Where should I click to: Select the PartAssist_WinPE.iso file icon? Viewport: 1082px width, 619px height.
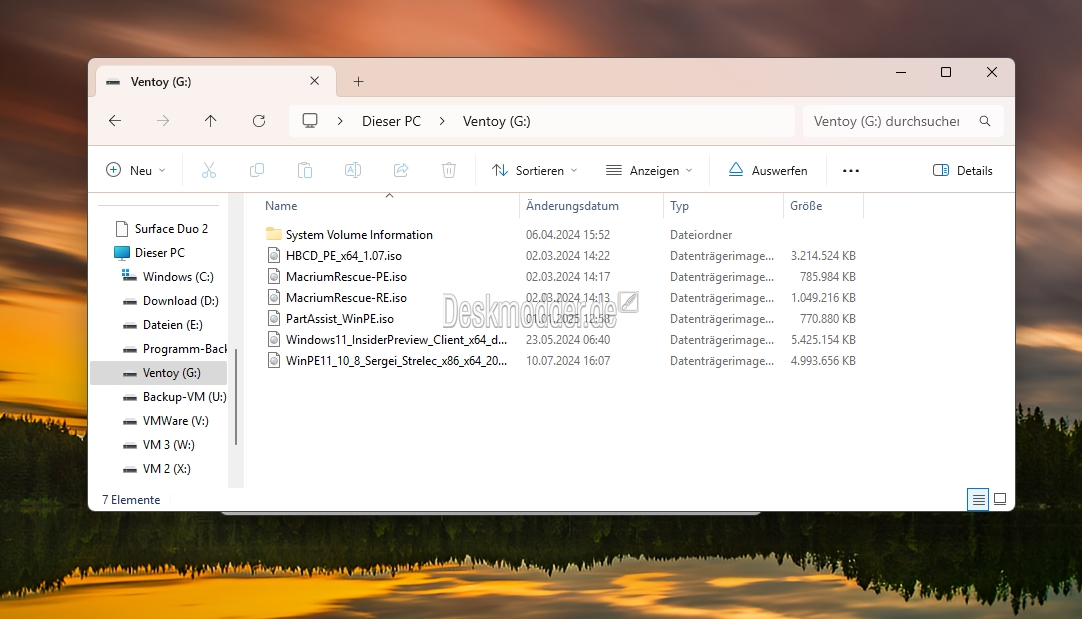coord(274,319)
